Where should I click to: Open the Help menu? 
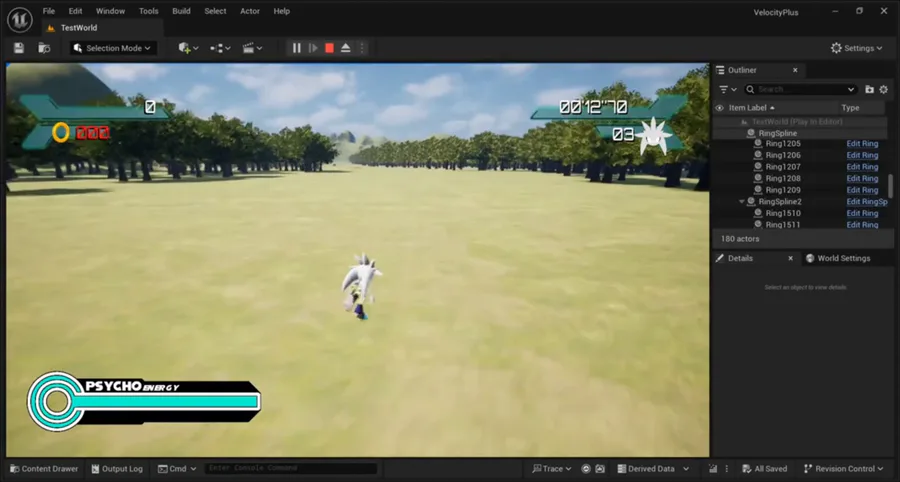(281, 11)
